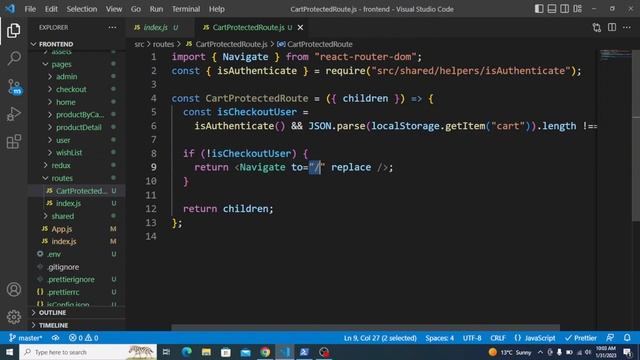
Task: Open problems errors and warnings indicator
Action: 83,338
